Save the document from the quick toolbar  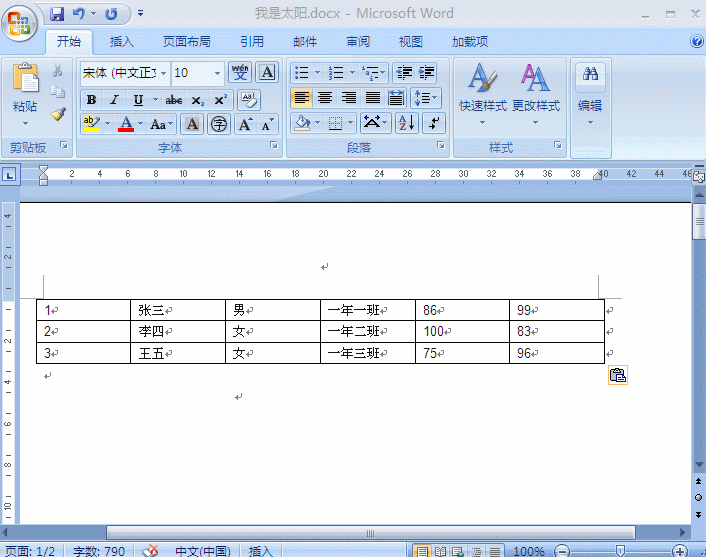pos(57,14)
